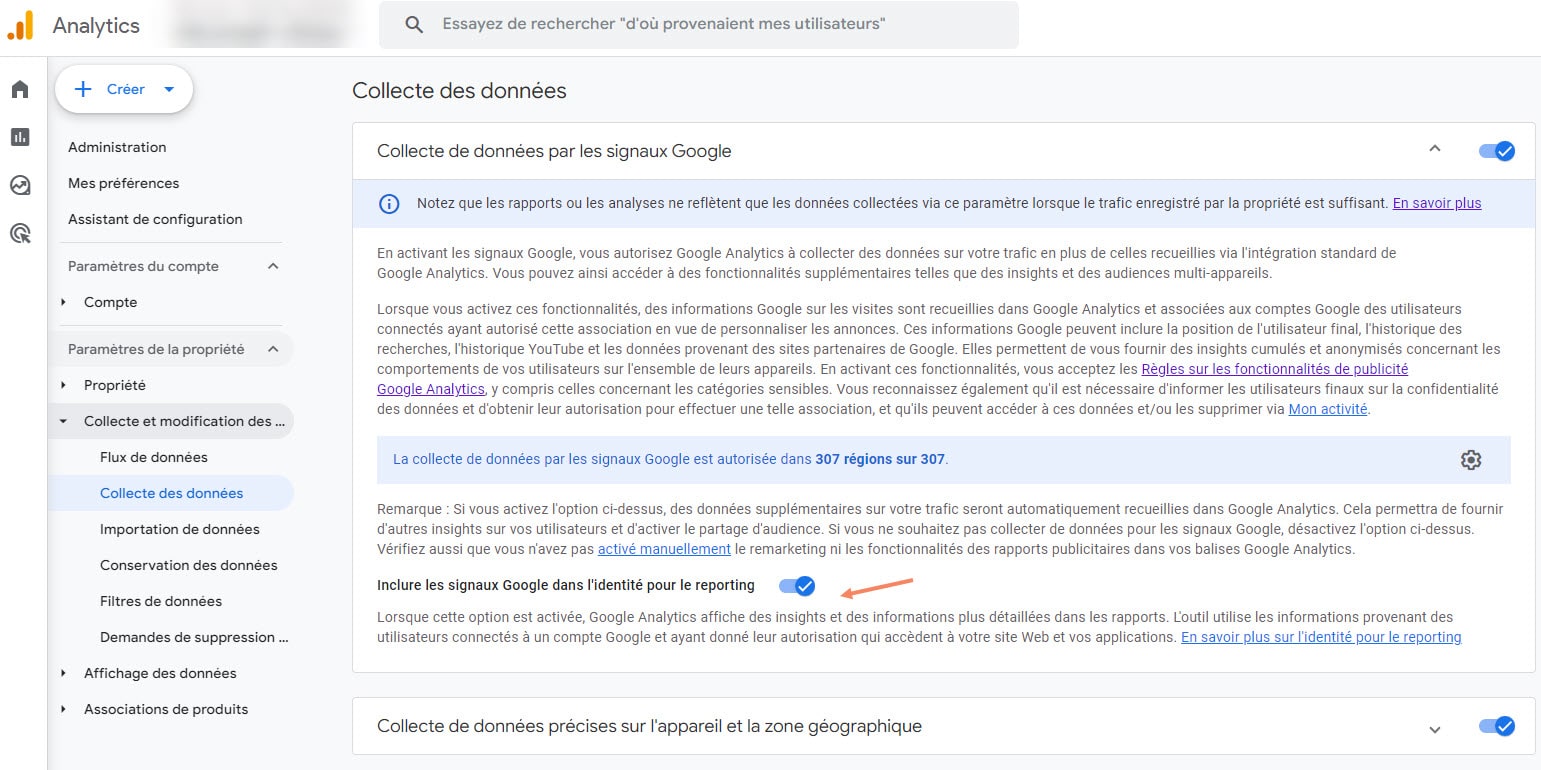The width and height of the screenshot is (1541, 770).
Task: Click the info icon in the blue notice
Action: pyautogui.click(x=389, y=204)
